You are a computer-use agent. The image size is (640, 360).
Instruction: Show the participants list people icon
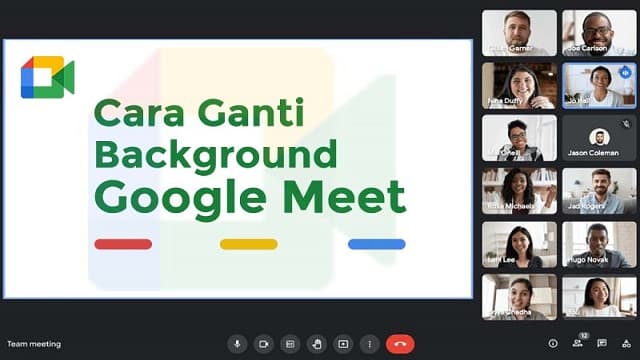(578, 344)
